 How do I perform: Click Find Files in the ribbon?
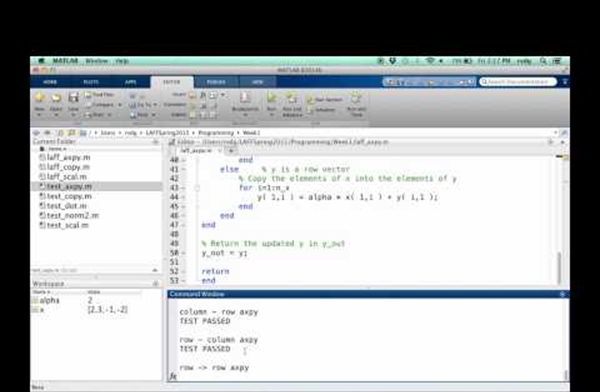(99, 95)
